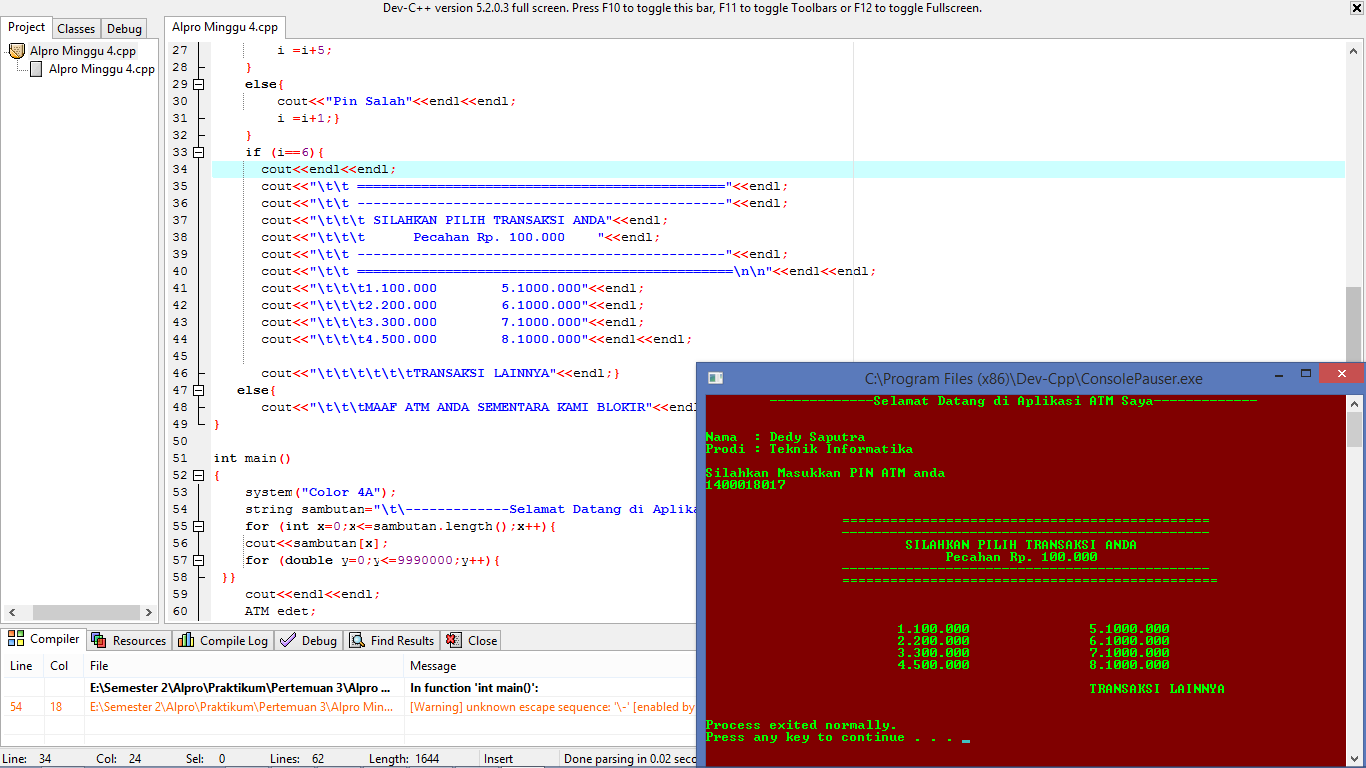Image resolution: width=1366 pixels, height=768 pixels.
Task: Click the project panel scroll left arrow
Action: (12, 612)
